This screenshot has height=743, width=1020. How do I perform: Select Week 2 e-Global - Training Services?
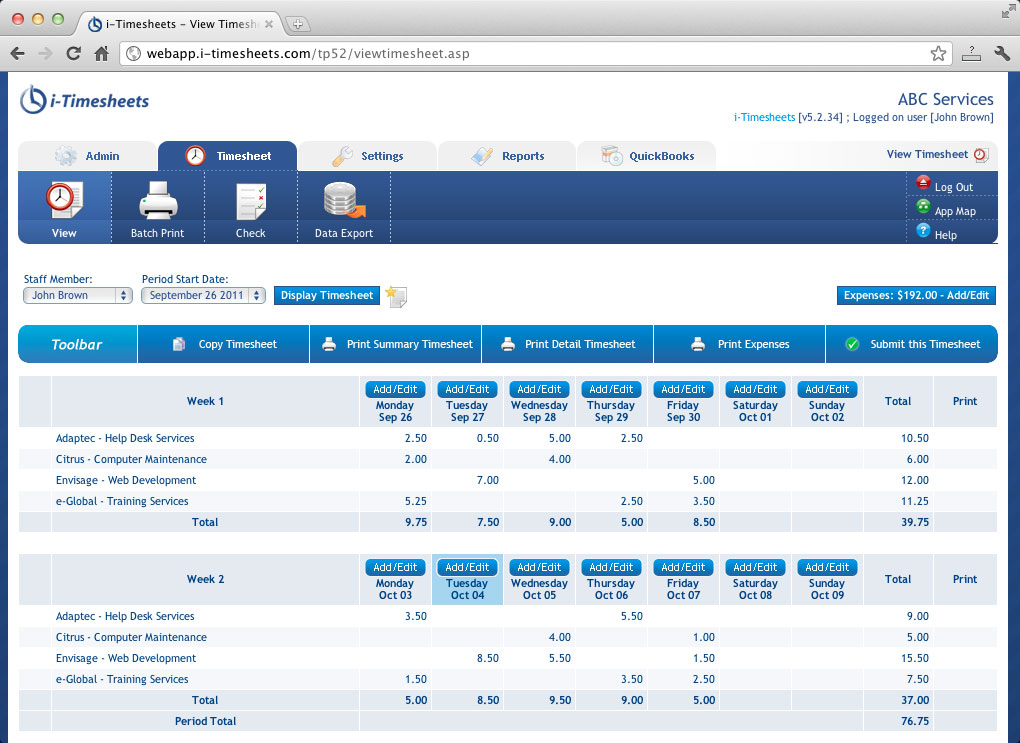tap(122, 679)
